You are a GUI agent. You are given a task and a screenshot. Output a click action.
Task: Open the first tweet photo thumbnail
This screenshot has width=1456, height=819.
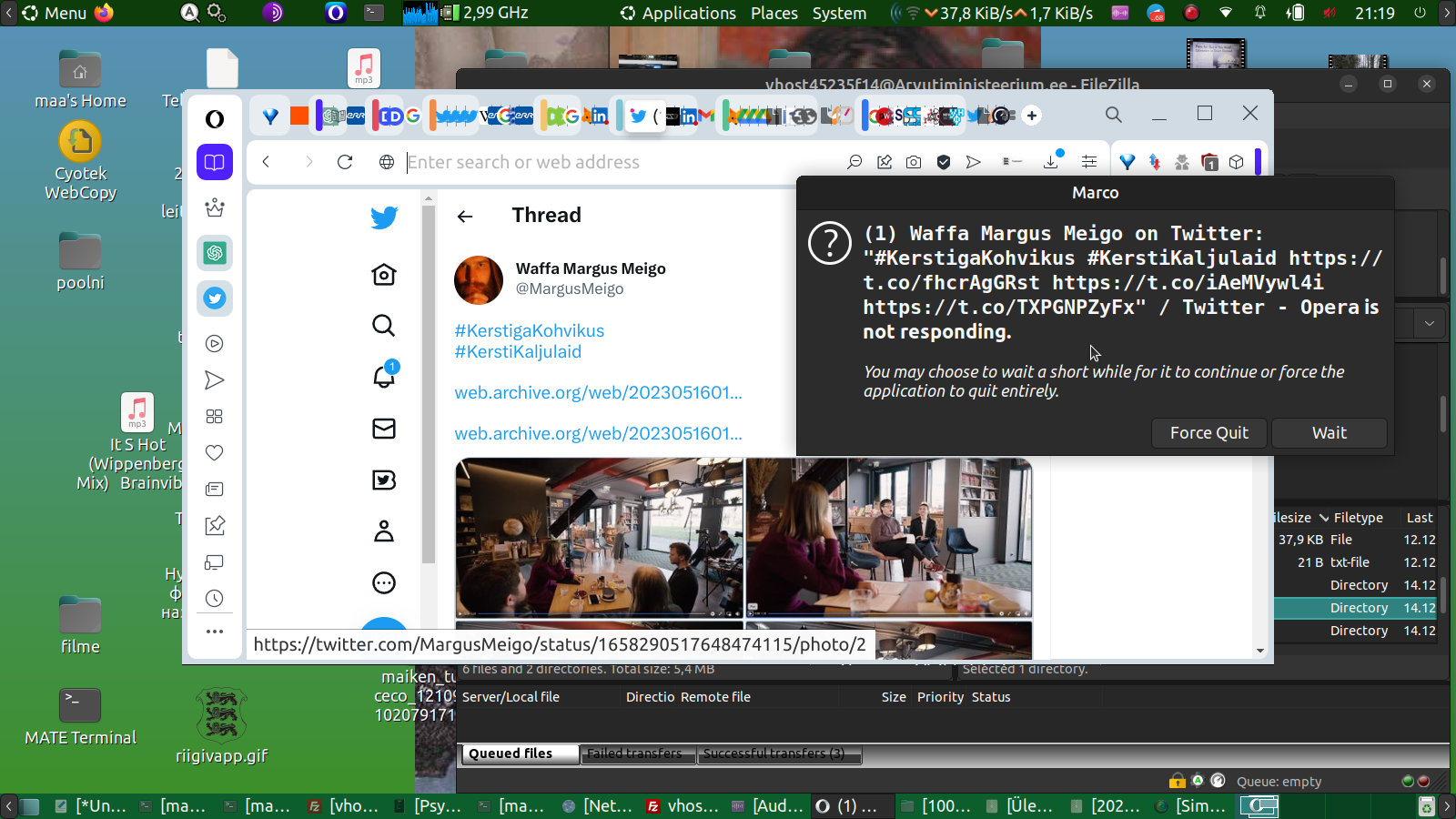pyautogui.click(x=600, y=538)
